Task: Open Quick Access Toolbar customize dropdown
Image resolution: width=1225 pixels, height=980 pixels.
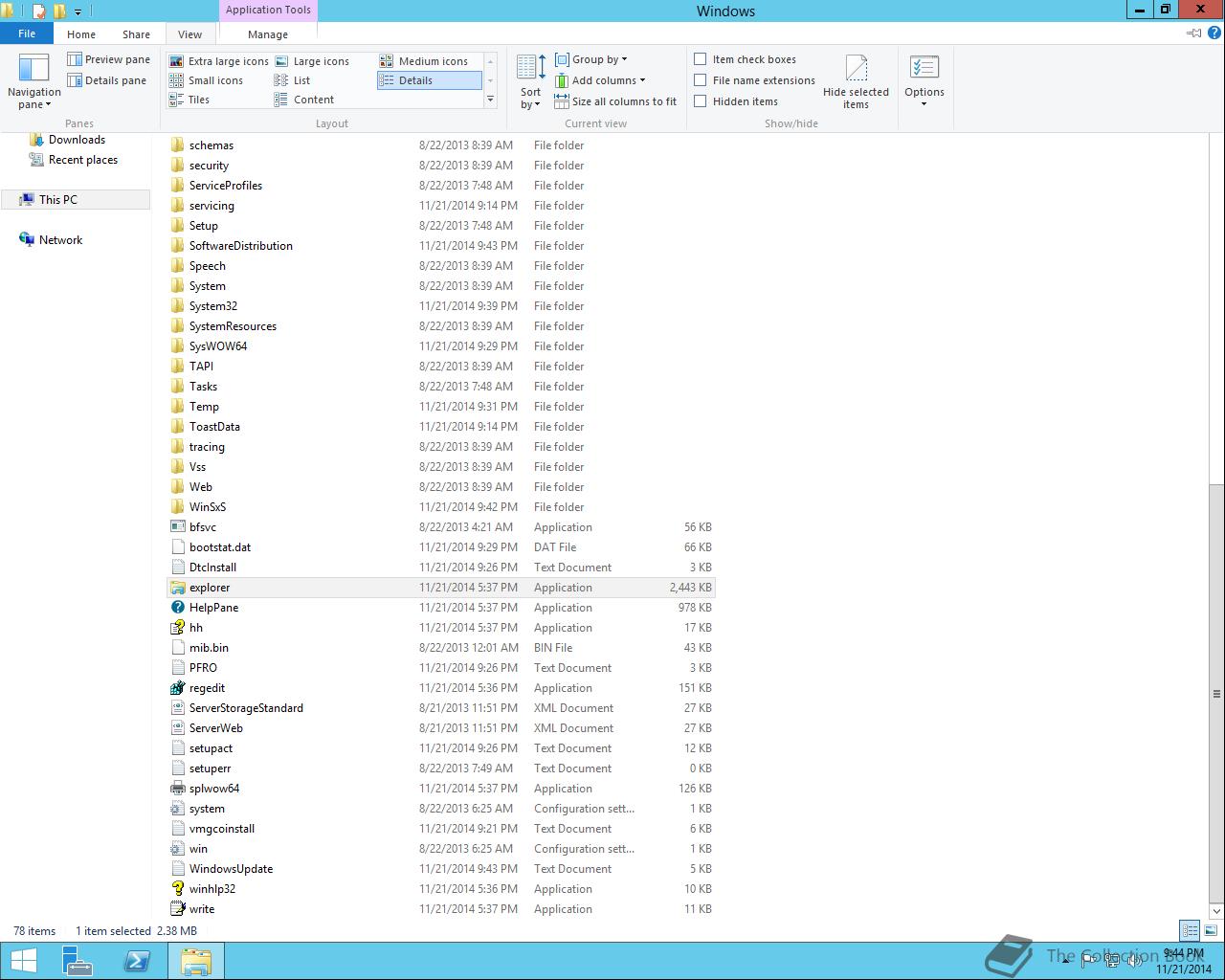Action: pos(78,11)
